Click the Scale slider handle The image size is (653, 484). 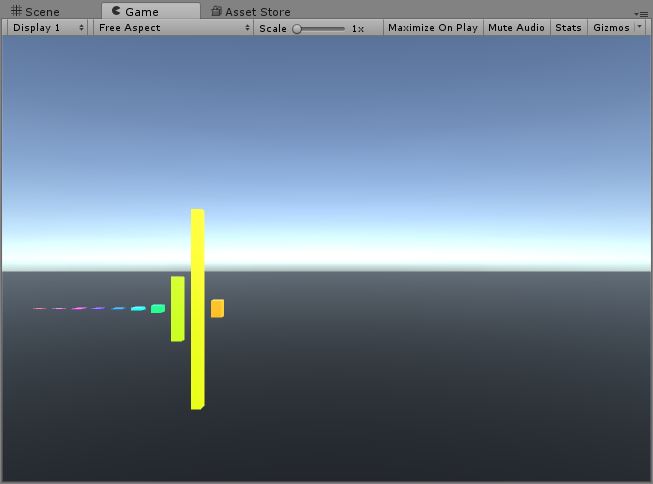point(297,29)
